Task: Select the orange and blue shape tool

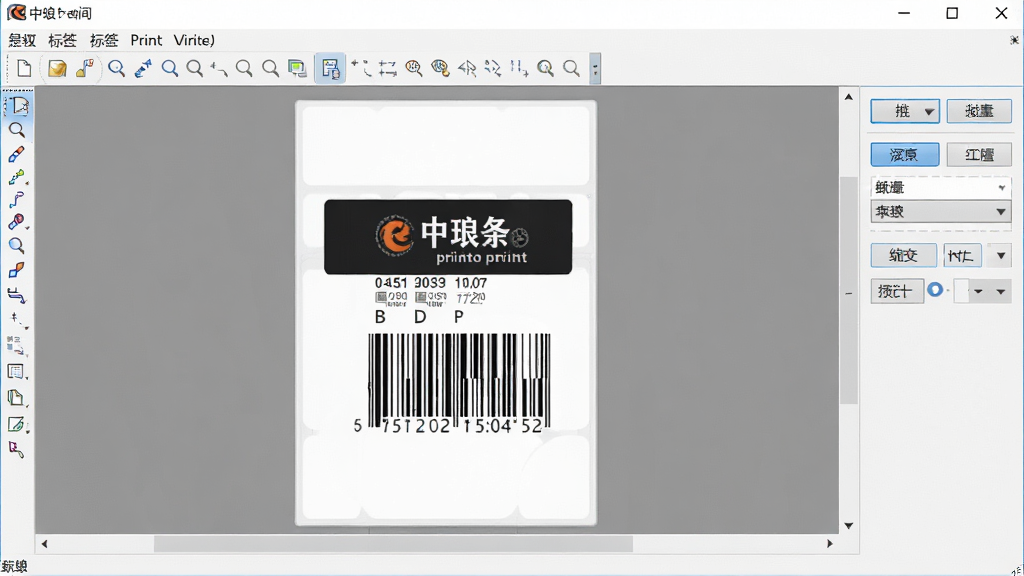Action: point(16,270)
